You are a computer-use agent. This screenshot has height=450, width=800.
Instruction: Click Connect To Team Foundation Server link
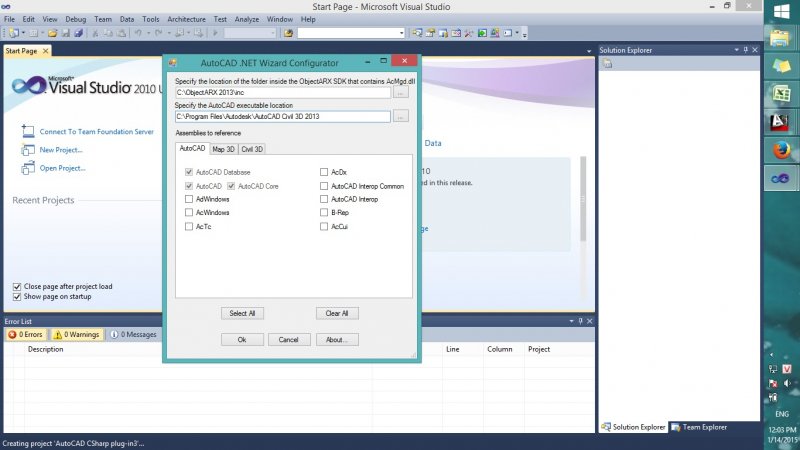(96, 132)
